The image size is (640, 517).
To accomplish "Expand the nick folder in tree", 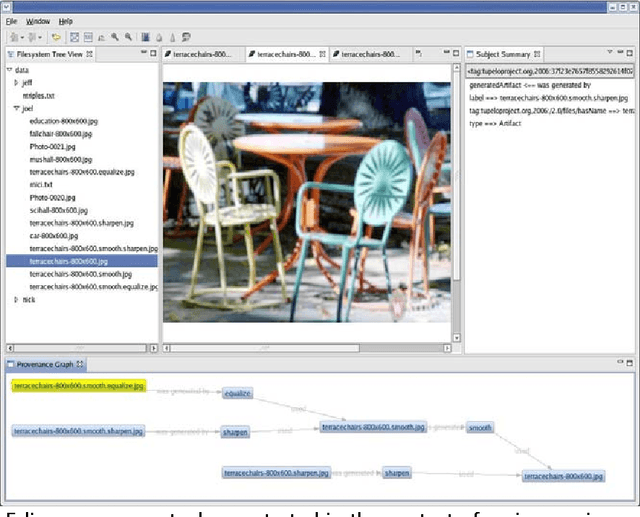I will 17,299.
